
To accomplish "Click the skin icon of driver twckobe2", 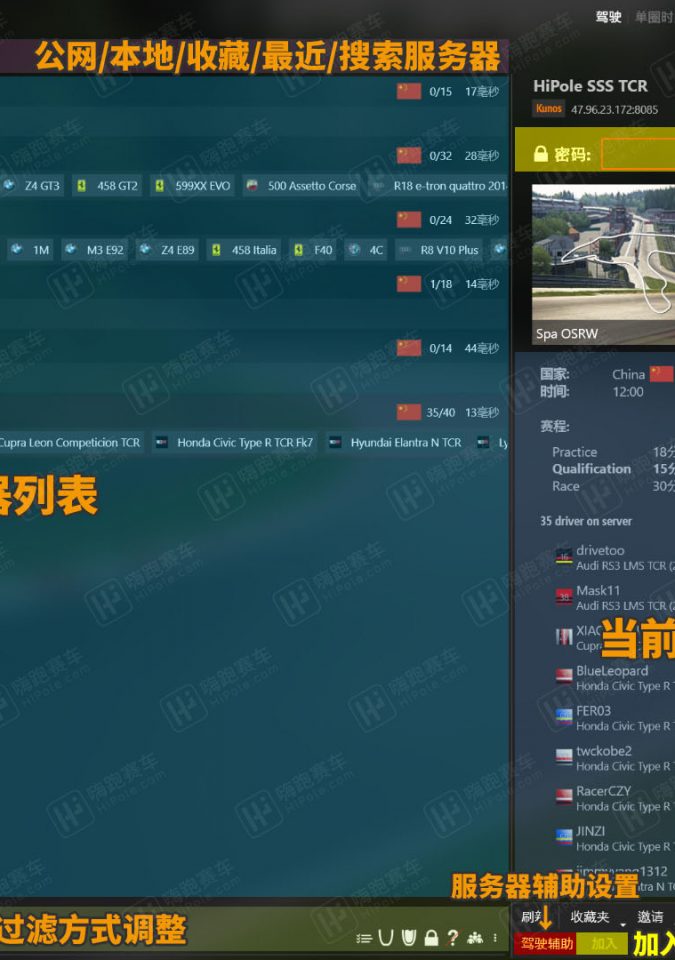I will (x=564, y=757).
